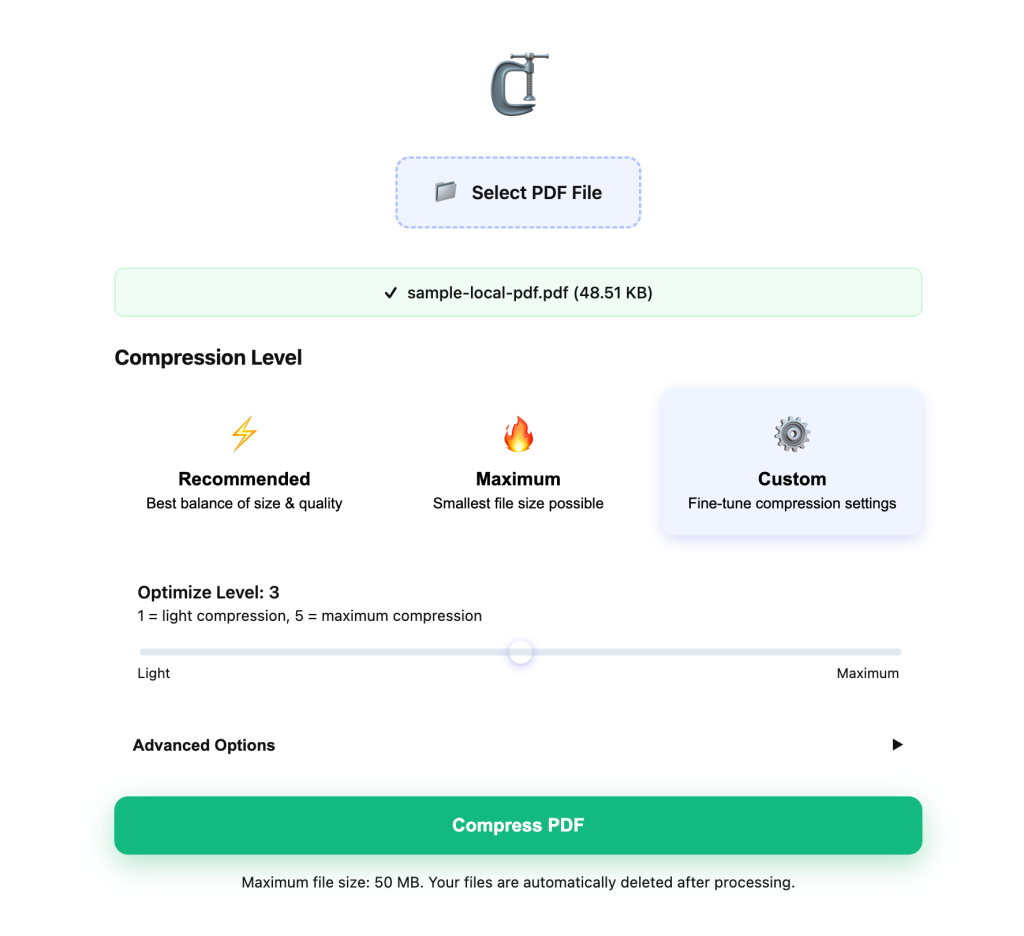Collapse the Custom compression settings panel
The image size is (1024, 936).
pyautogui.click(x=791, y=462)
